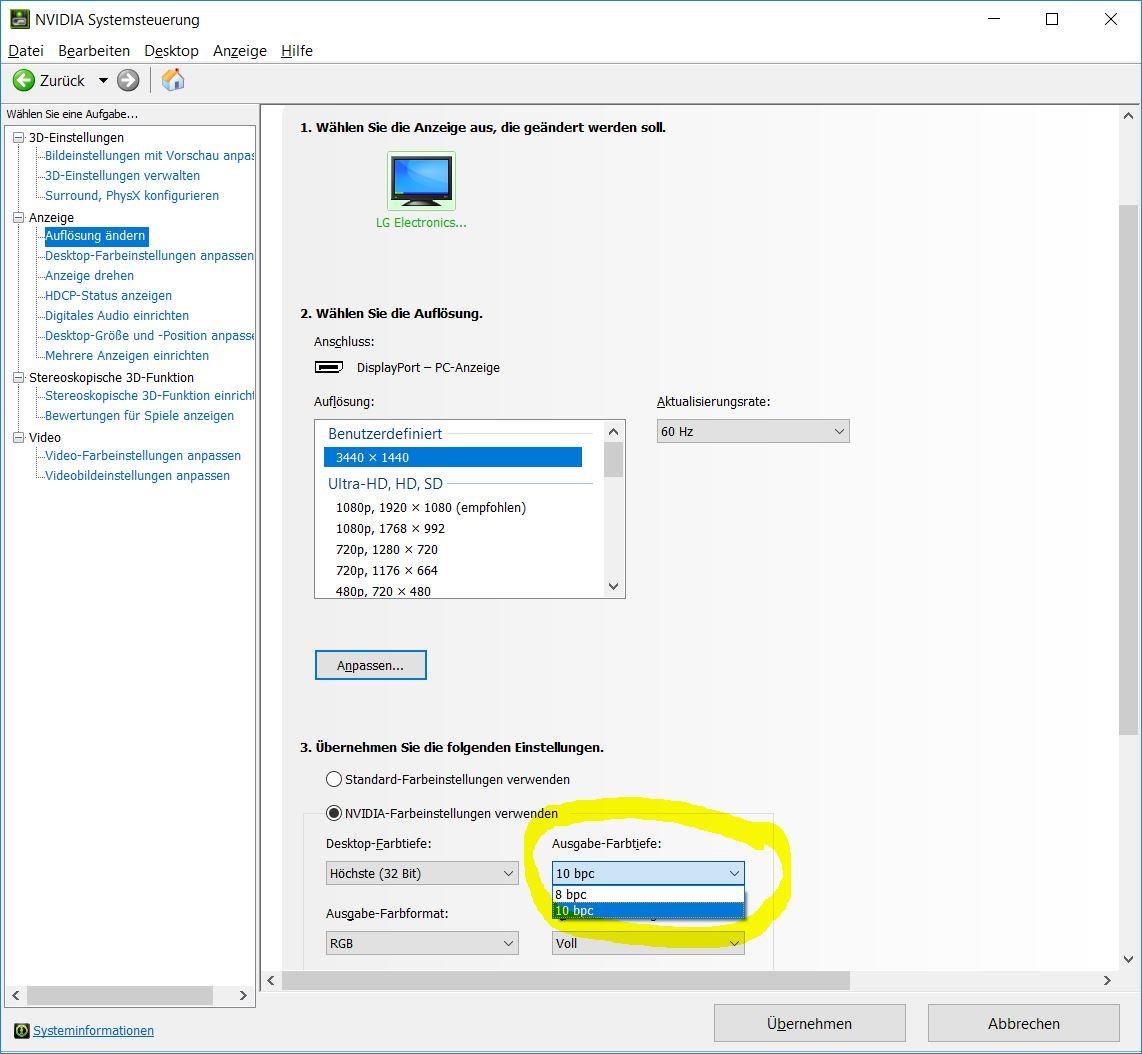This screenshot has width=1142, height=1054.
Task: Collapse the Anzeige tree node
Action: (19, 217)
